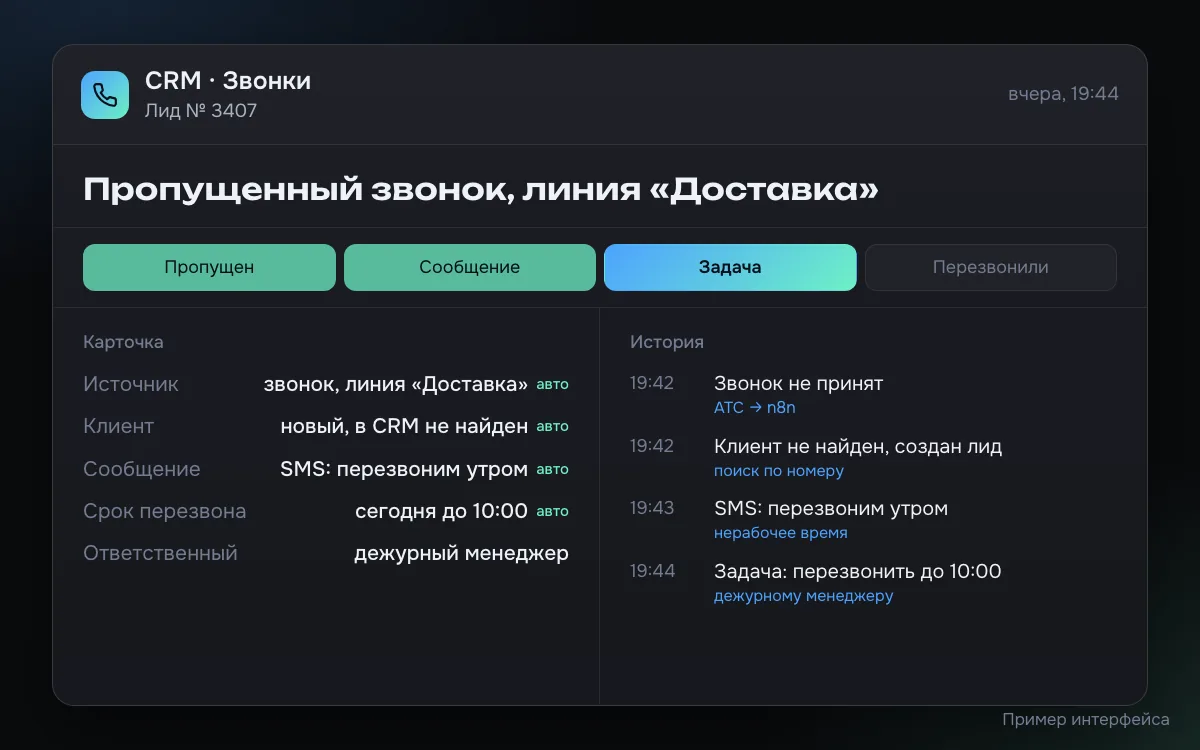
Task: Click value "звонок, линия «Доставка»"
Action: pos(396,384)
